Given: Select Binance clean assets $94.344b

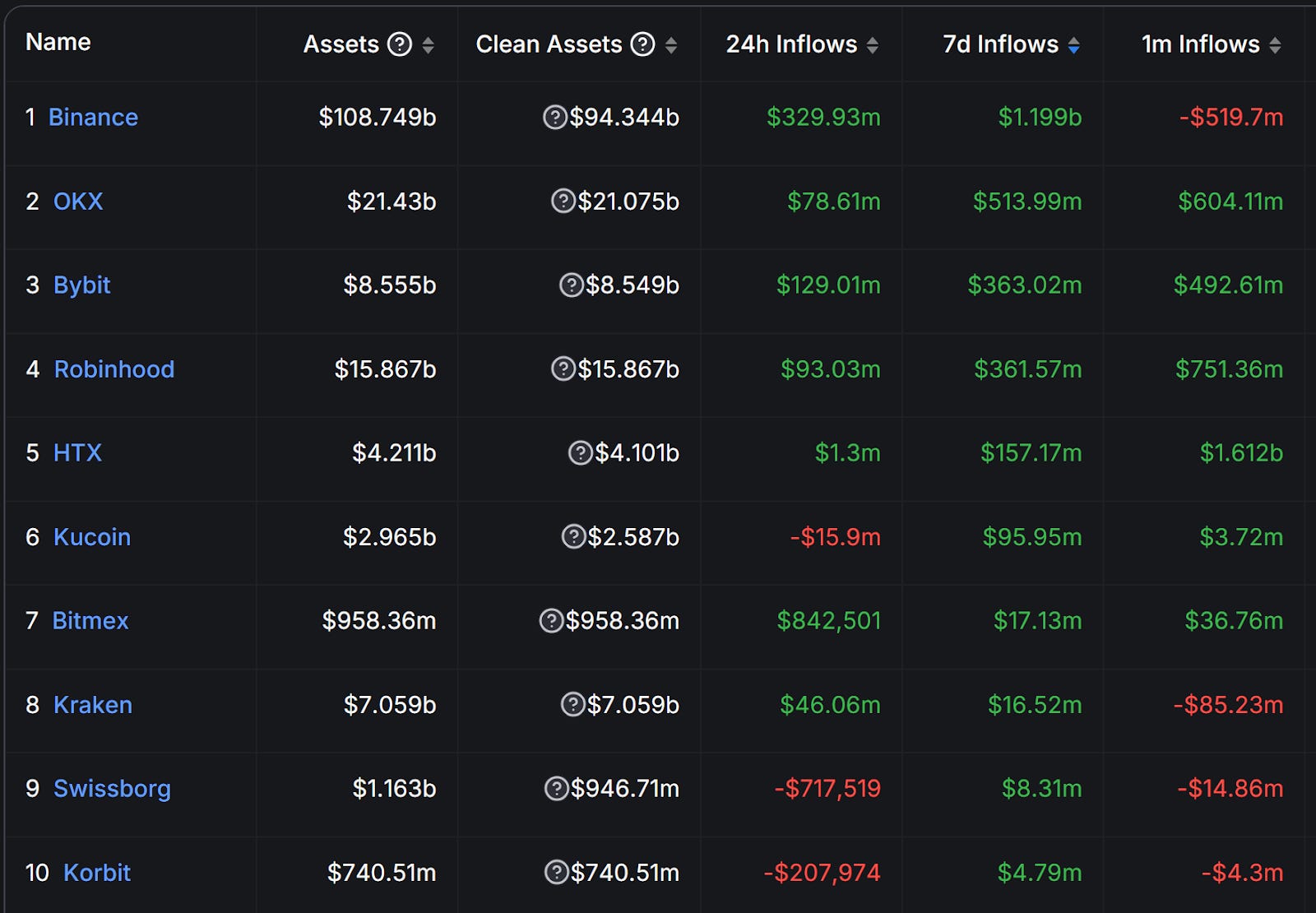Looking at the screenshot, I should (x=624, y=117).
